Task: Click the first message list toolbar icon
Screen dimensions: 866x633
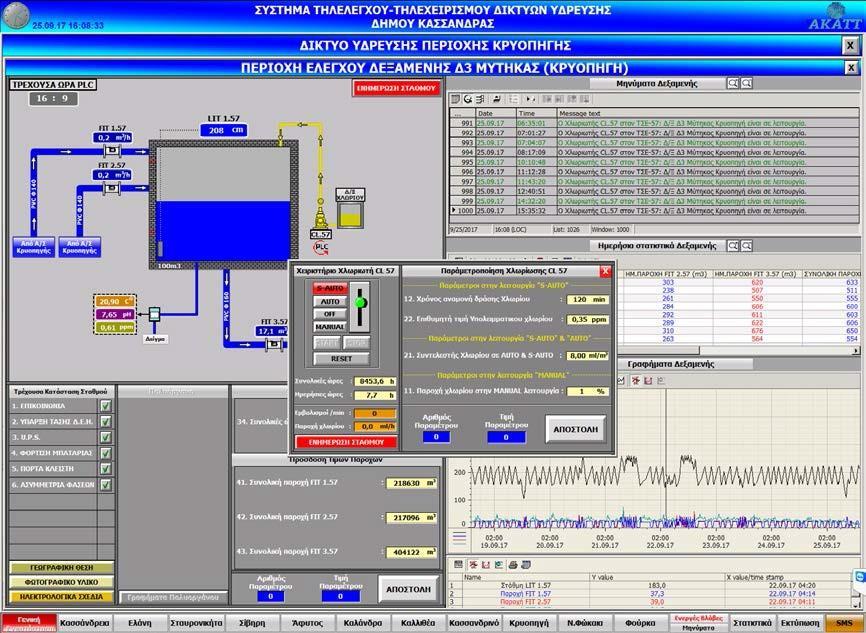Action: point(455,99)
